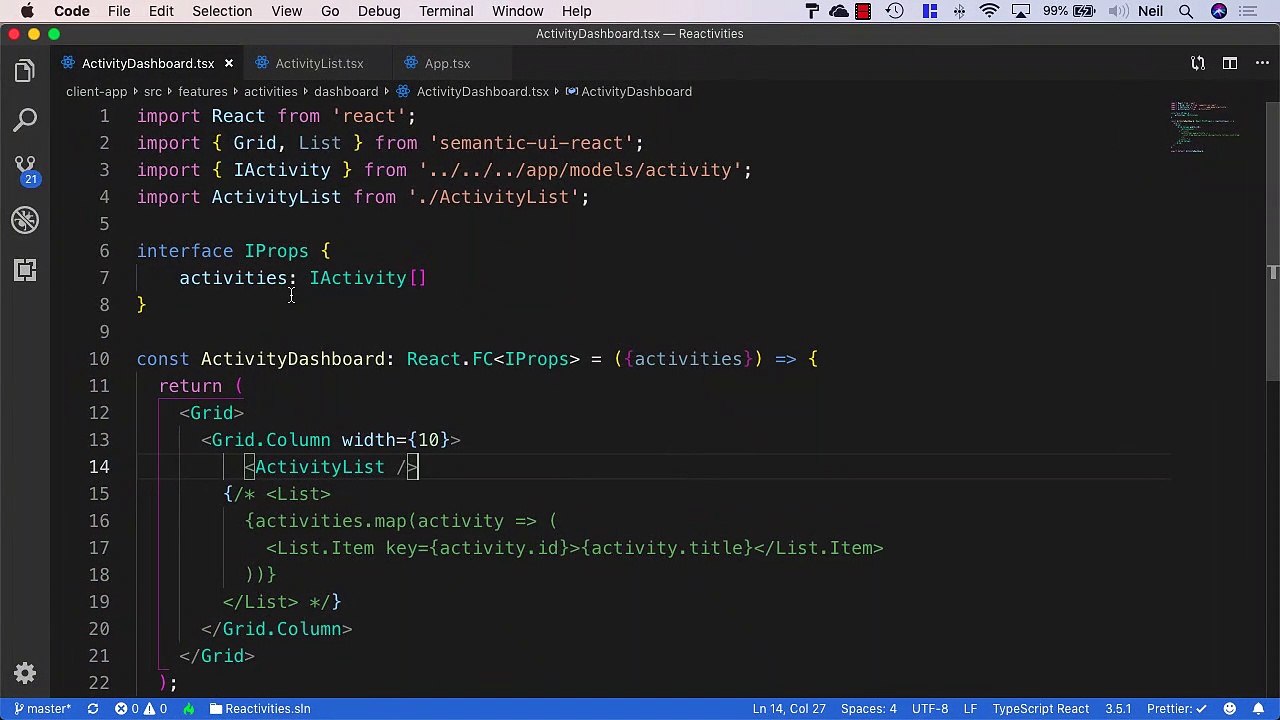The height and width of the screenshot is (720, 1280).
Task: Open the Explorer view in activity bar
Action: coord(25,70)
